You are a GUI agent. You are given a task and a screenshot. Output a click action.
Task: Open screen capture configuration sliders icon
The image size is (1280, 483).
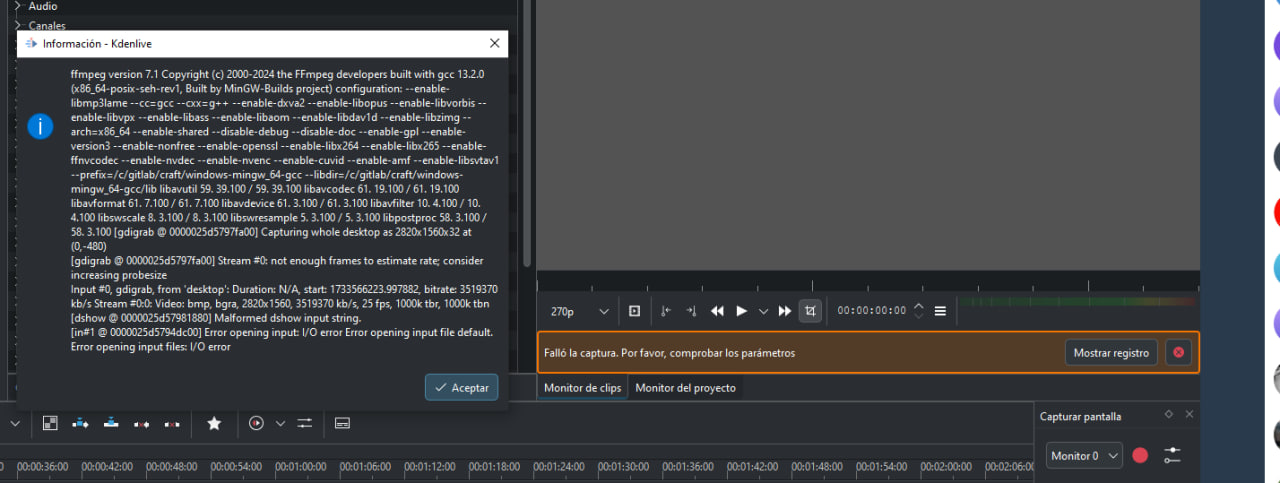click(1172, 455)
